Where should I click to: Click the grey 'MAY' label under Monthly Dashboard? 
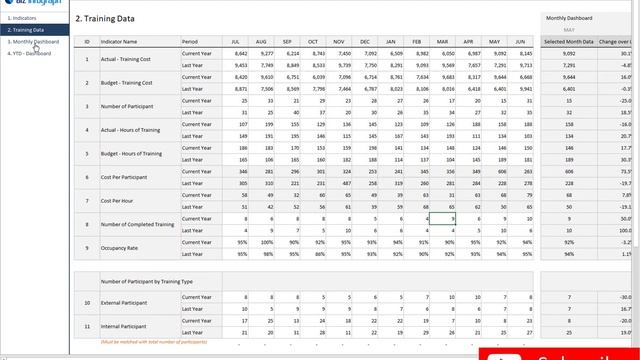[569, 30]
